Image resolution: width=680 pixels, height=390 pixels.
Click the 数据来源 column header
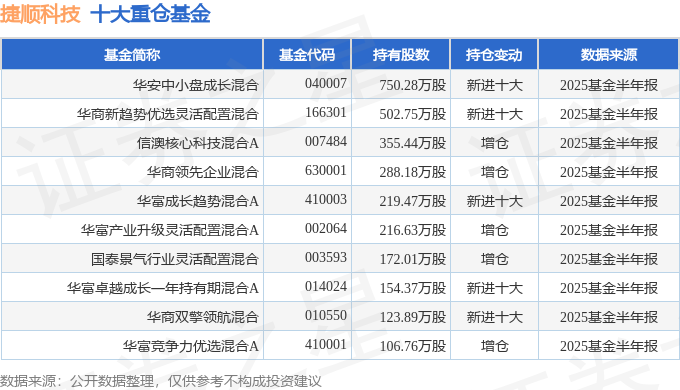(609, 55)
